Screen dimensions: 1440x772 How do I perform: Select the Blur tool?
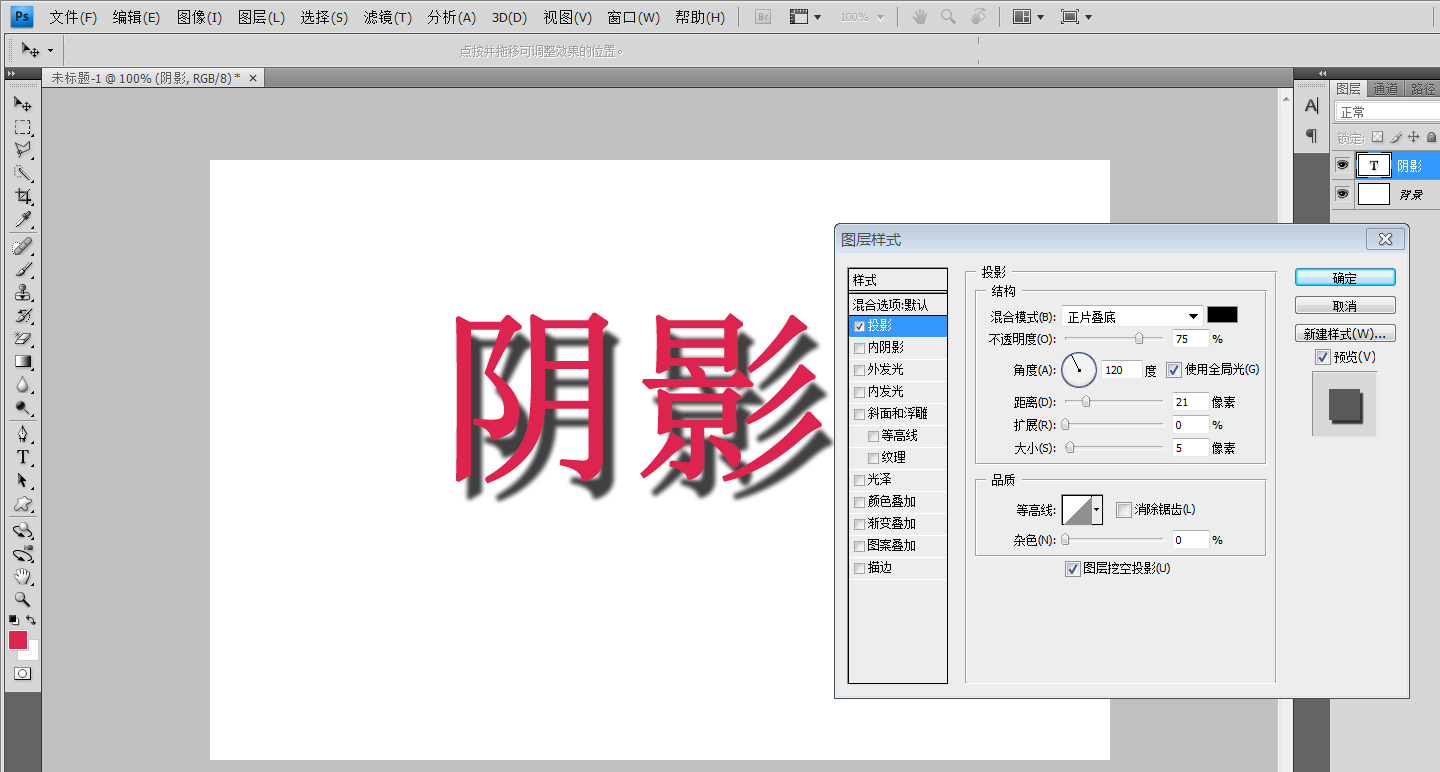(22, 384)
